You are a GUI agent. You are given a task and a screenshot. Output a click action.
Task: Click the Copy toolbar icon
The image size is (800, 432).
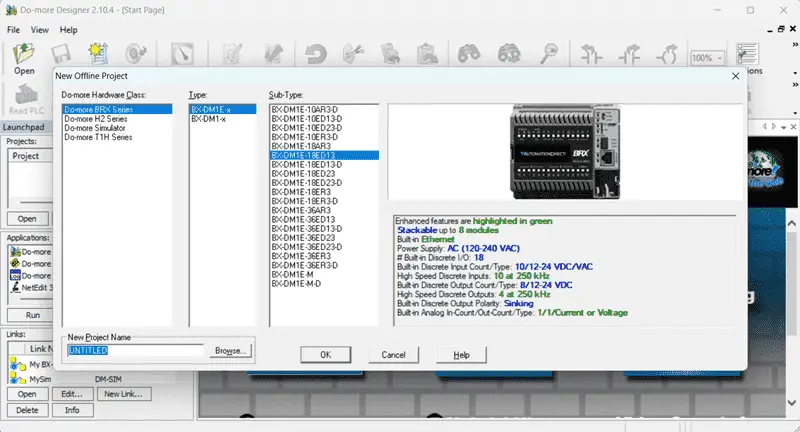[391, 54]
